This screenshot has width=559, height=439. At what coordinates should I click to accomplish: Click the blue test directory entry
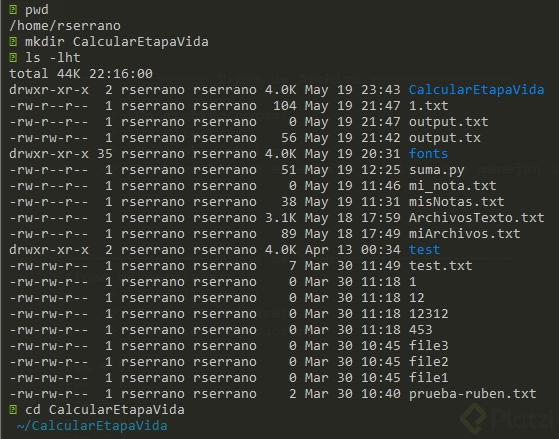pos(424,250)
